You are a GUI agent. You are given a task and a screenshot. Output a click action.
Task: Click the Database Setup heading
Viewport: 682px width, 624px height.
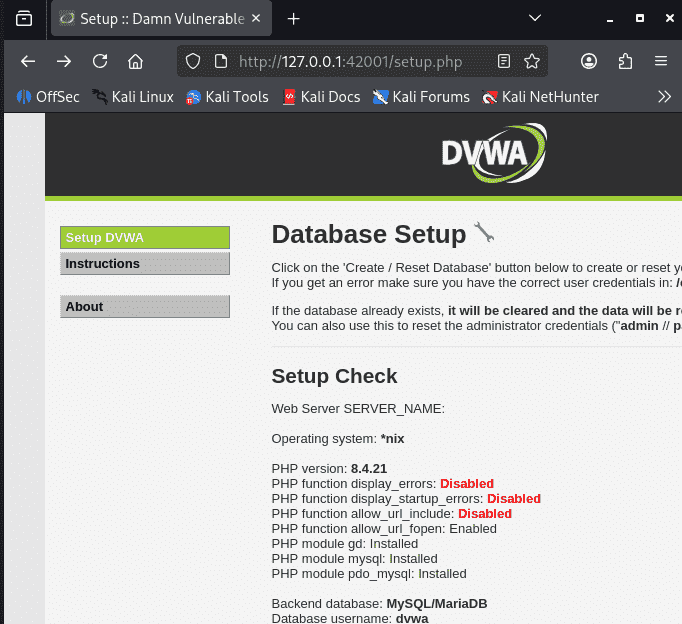368,234
